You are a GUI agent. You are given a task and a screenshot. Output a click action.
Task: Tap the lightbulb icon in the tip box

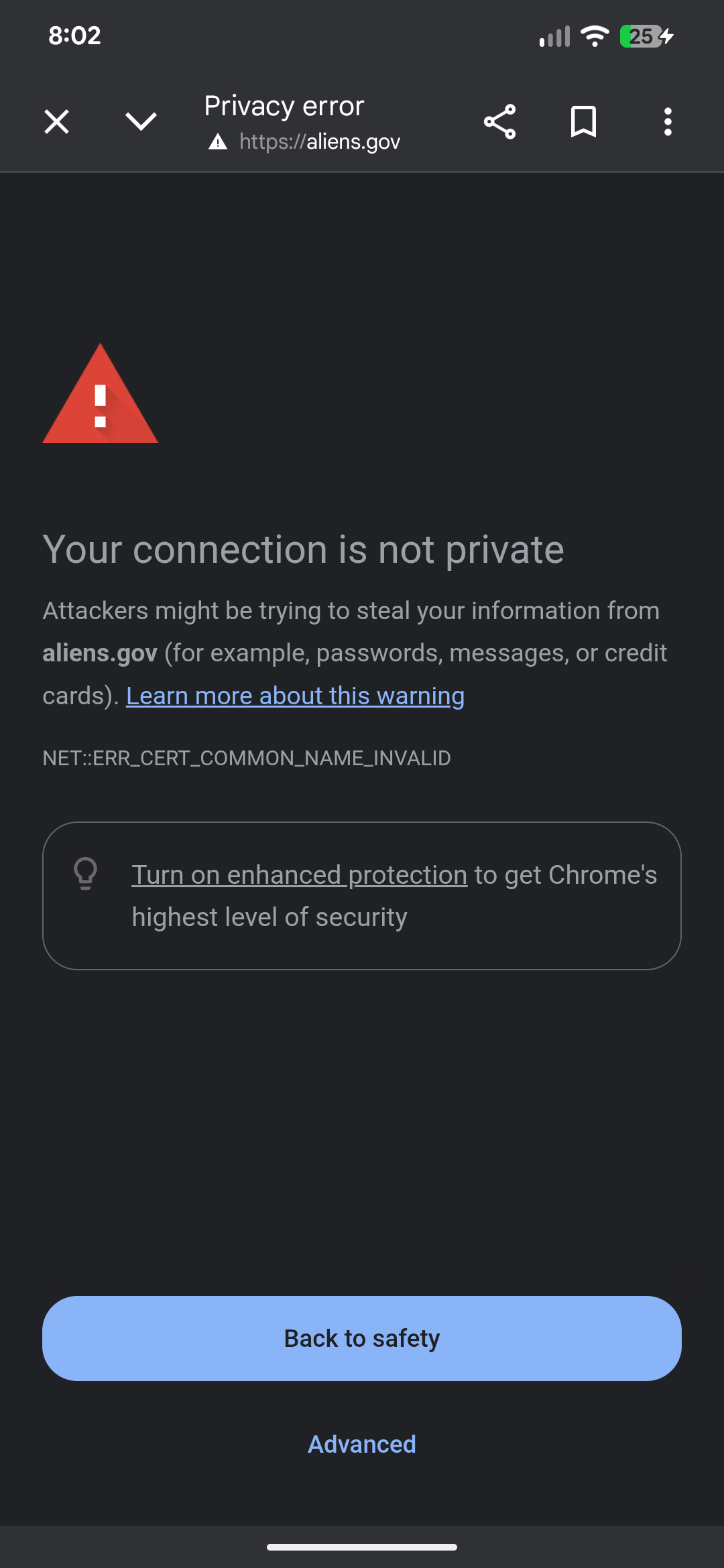pyautogui.click(x=85, y=874)
